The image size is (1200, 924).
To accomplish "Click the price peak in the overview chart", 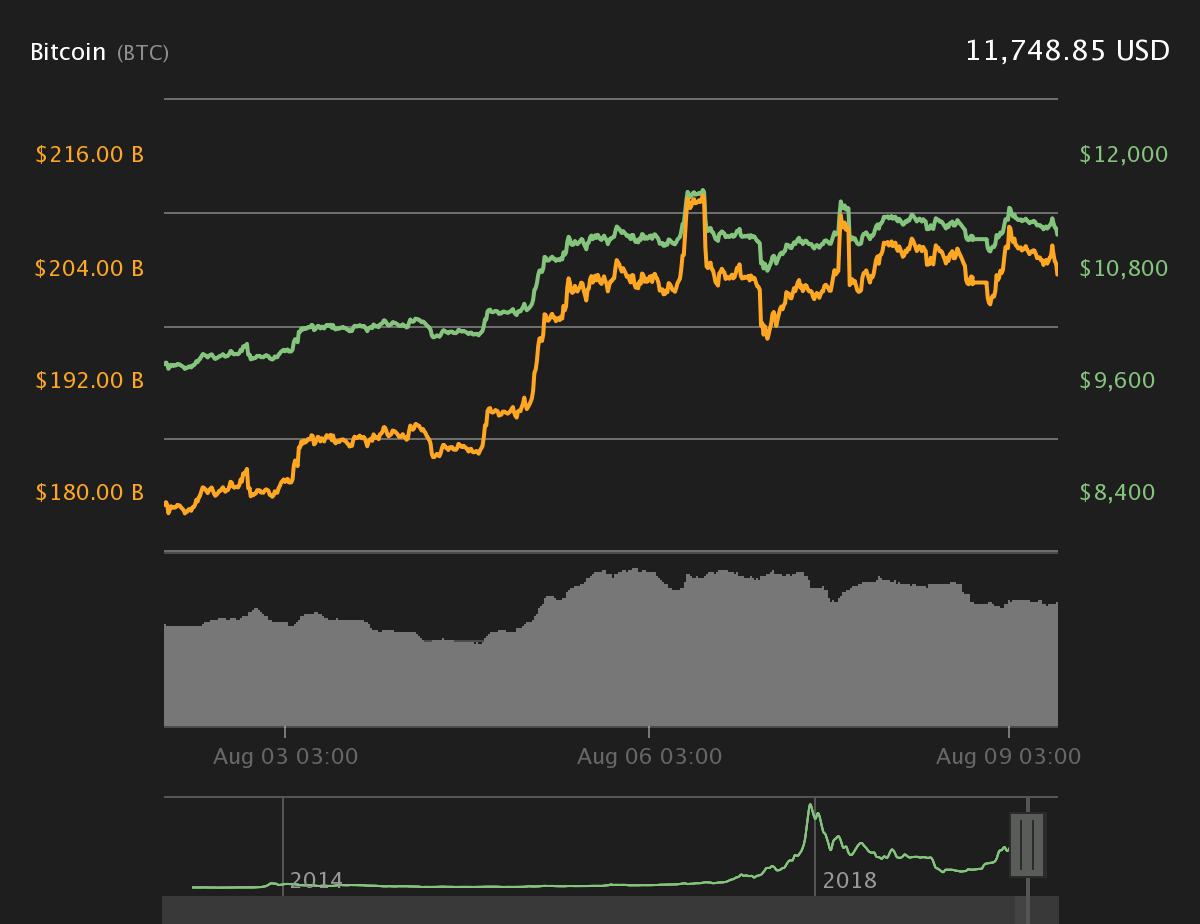I will tap(809, 806).
